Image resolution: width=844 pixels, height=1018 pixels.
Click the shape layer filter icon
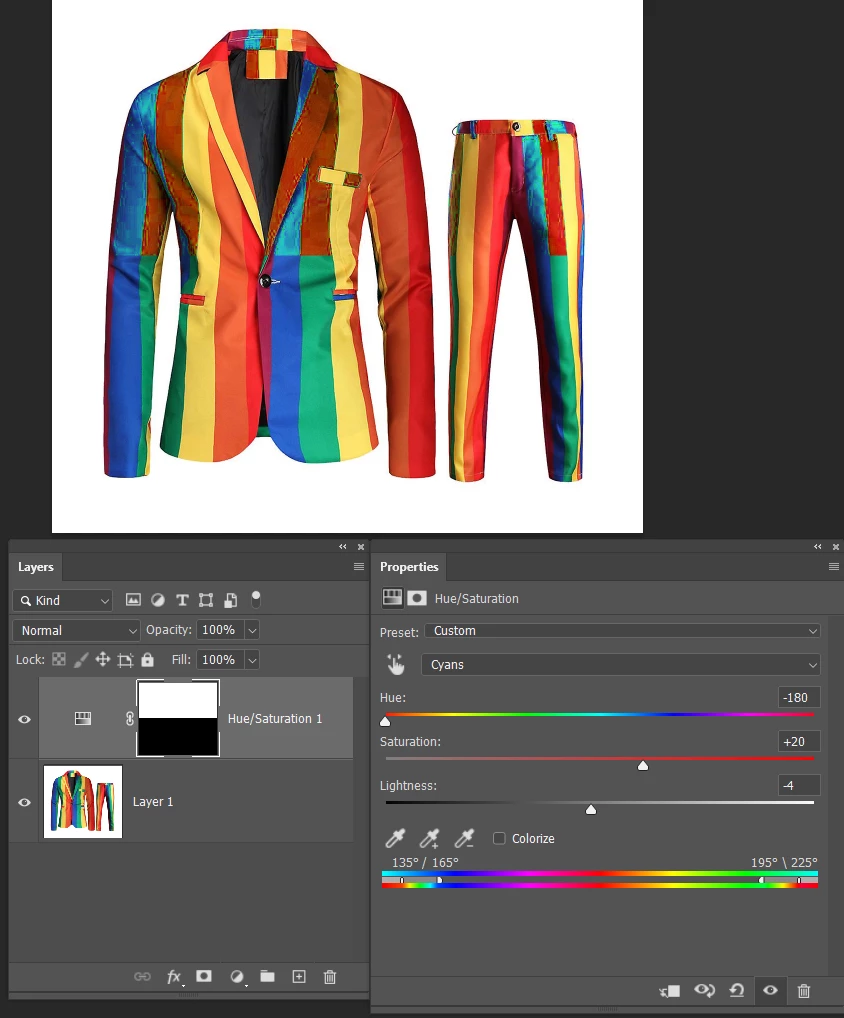[x=206, y=600]
